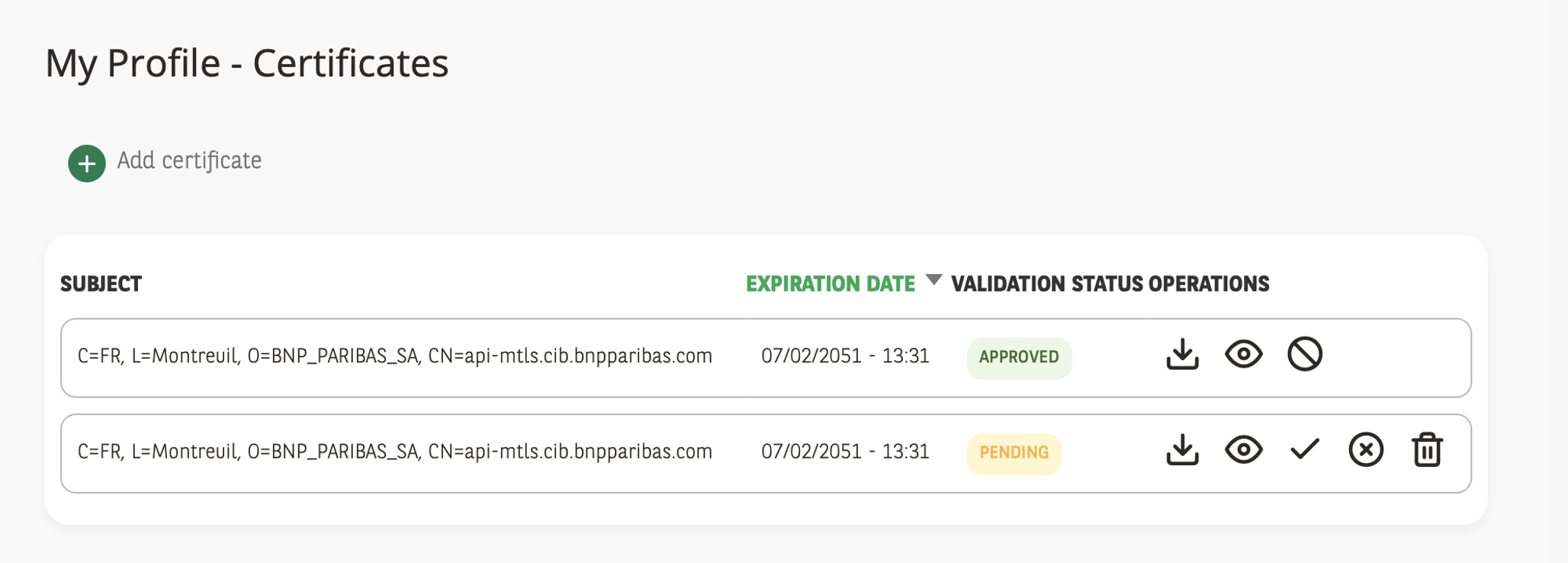Click the green Add certificate plus icon

[x=87, y=163]
